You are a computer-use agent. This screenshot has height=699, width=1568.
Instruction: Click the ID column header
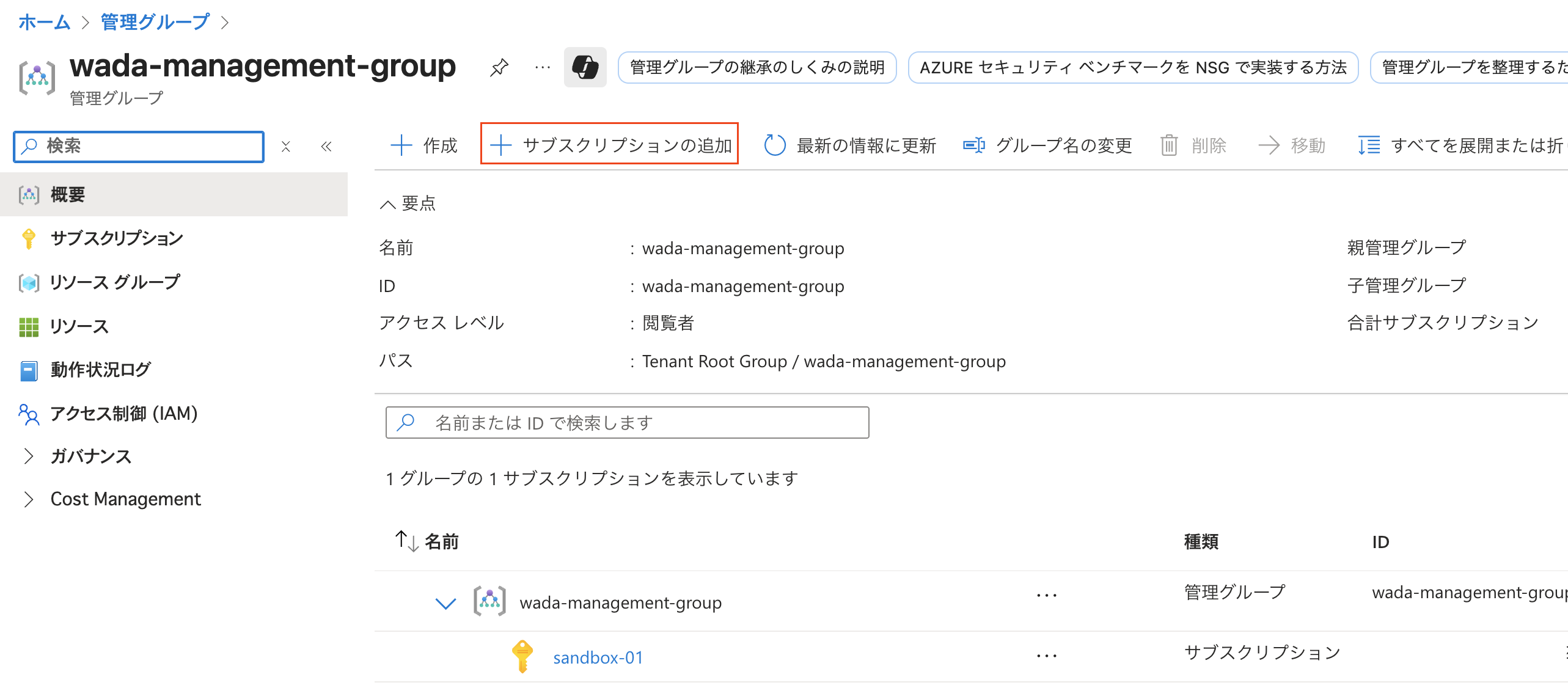tap(1380, 542)
